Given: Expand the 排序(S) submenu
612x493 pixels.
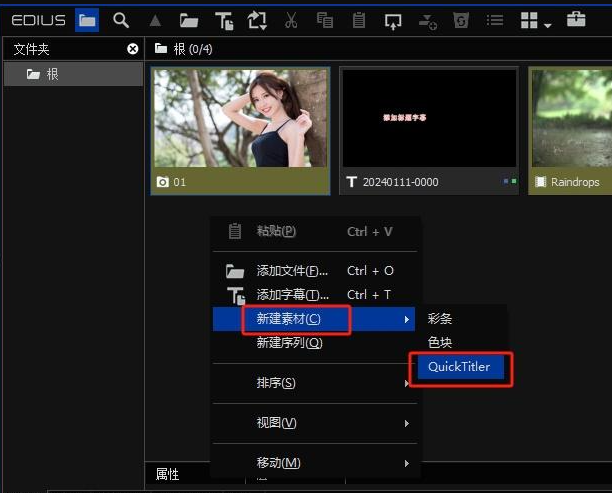Looking at the screenshot, I should click(315, 383).
